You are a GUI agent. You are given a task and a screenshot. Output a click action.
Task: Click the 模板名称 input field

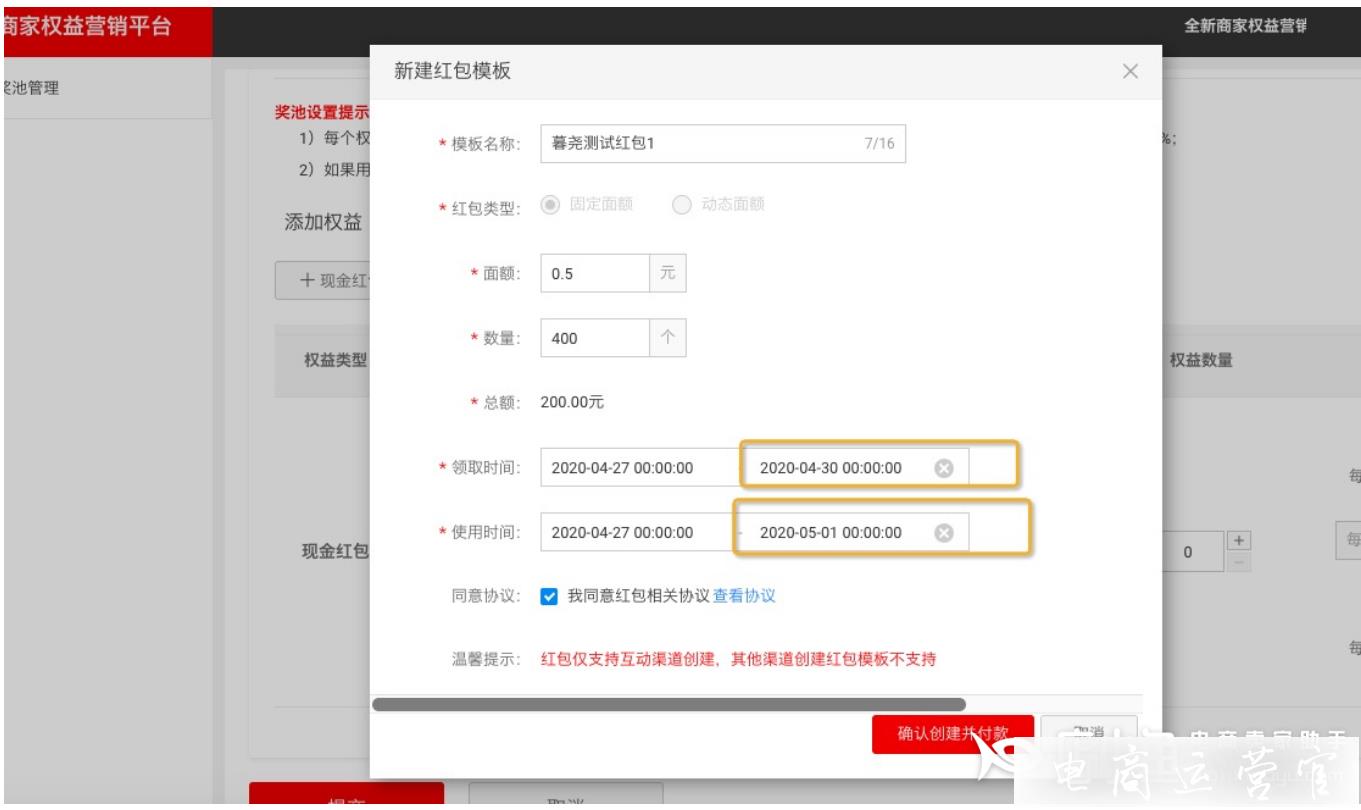click(723, 143)
